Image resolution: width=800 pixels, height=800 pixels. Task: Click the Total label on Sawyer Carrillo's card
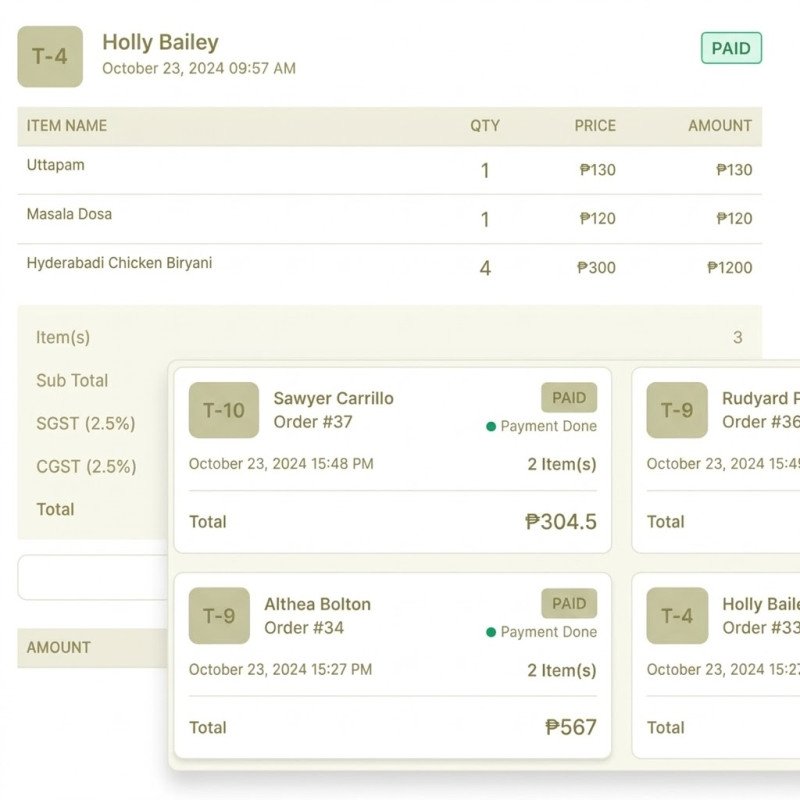pos(208,522)
